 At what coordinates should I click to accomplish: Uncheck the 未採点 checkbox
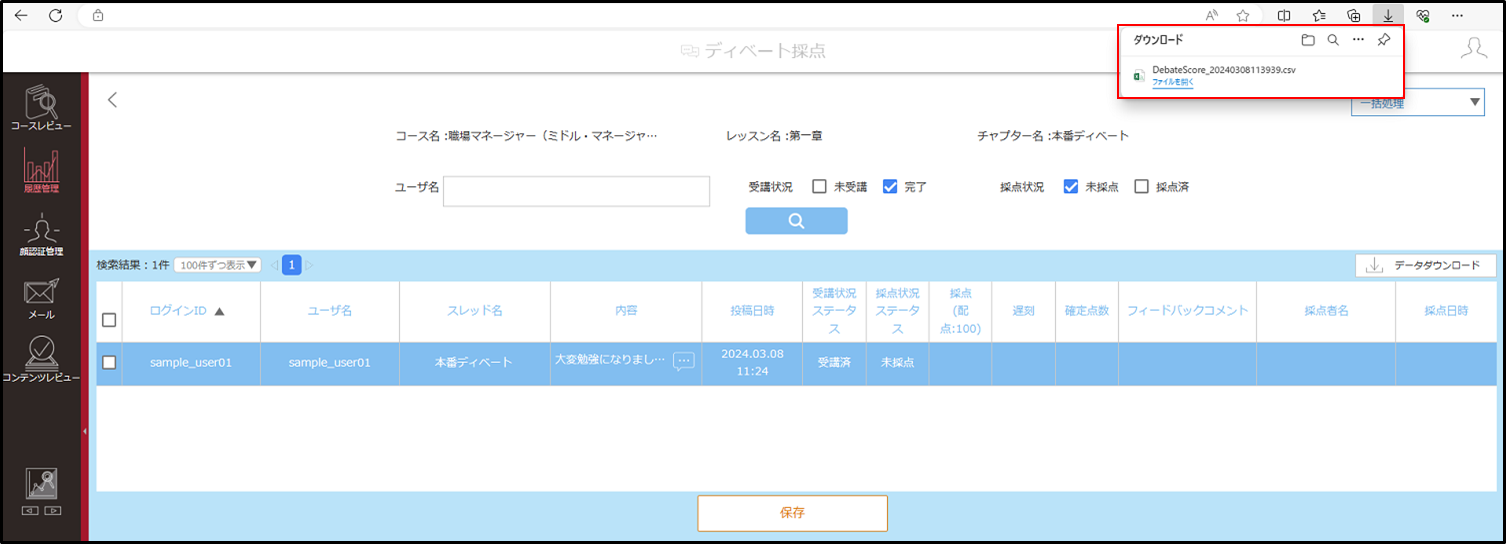point(1071,186)
